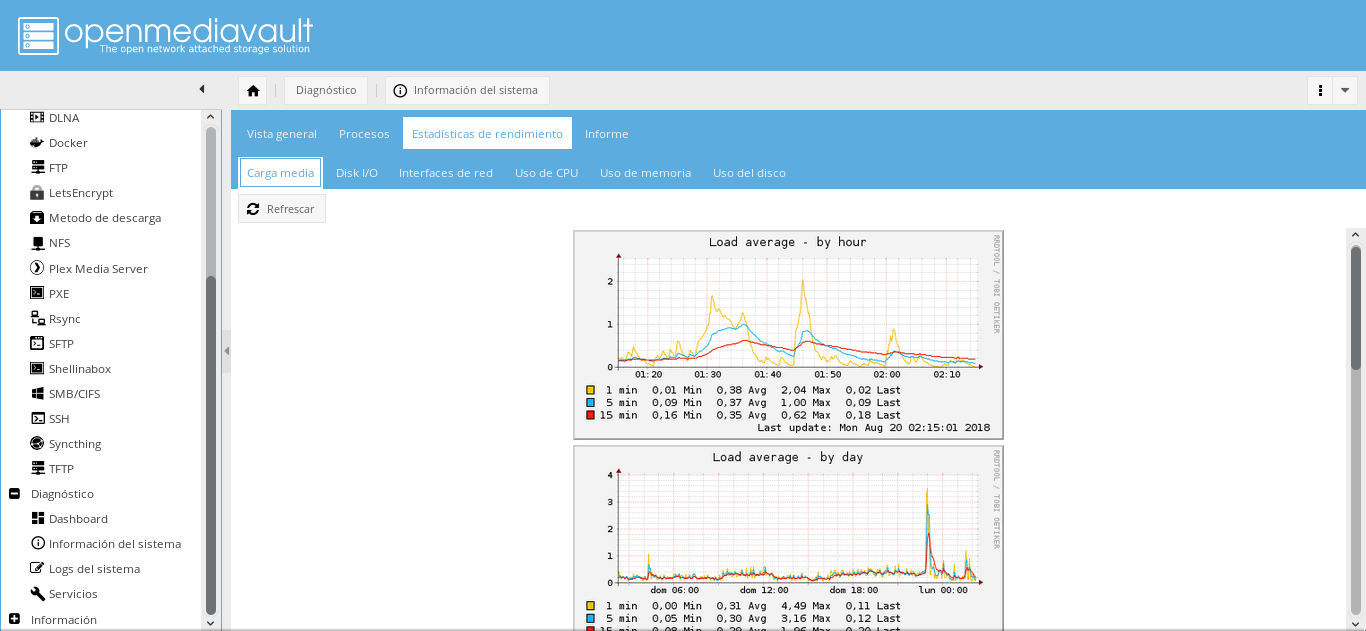Switch to the Informe tab
The width and height of the screenshot is (1366, 631).
pyautogui.click(x=606, y=133)
